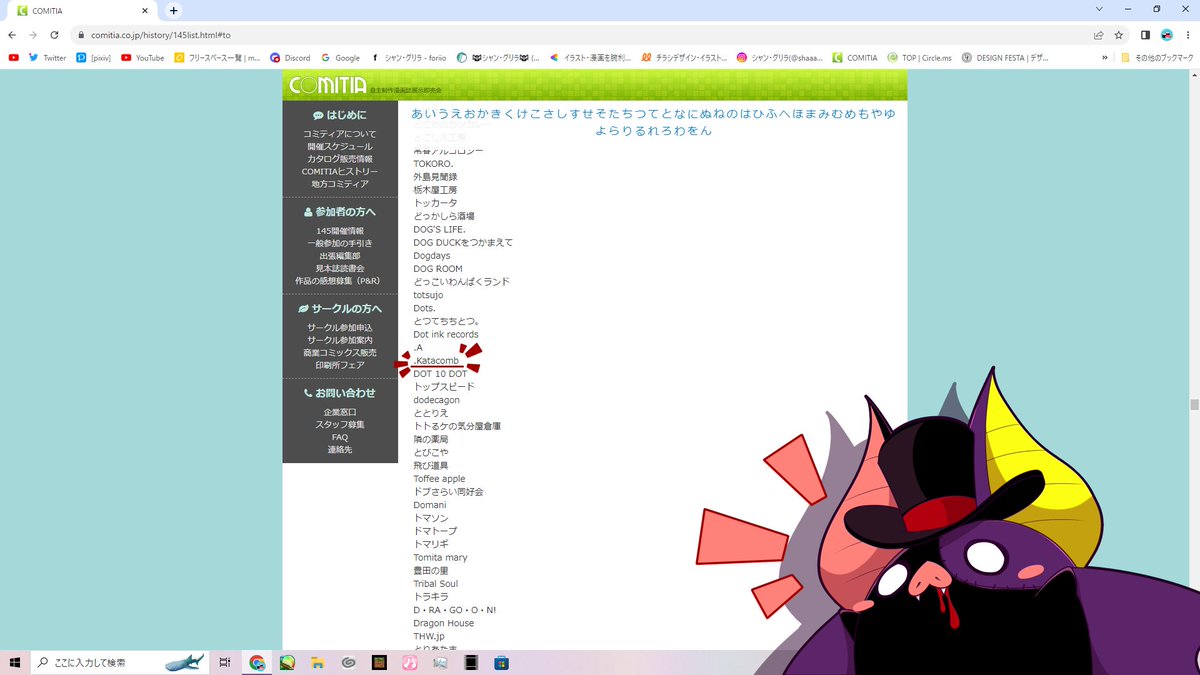The height and width of the screenshot is (675, 1200).
Task: Select the Toffee apple entry
Action: coord(439,479)
